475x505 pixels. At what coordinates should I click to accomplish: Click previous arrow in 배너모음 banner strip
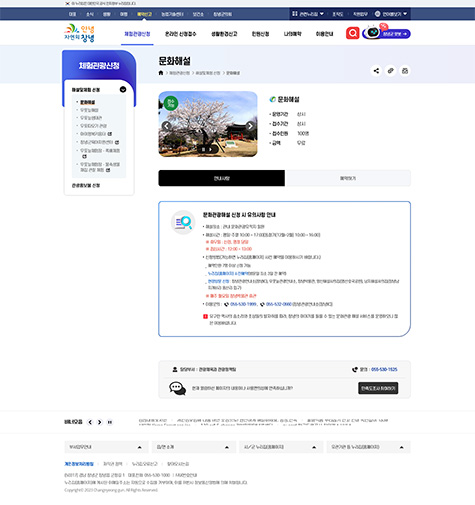(90, 422)
